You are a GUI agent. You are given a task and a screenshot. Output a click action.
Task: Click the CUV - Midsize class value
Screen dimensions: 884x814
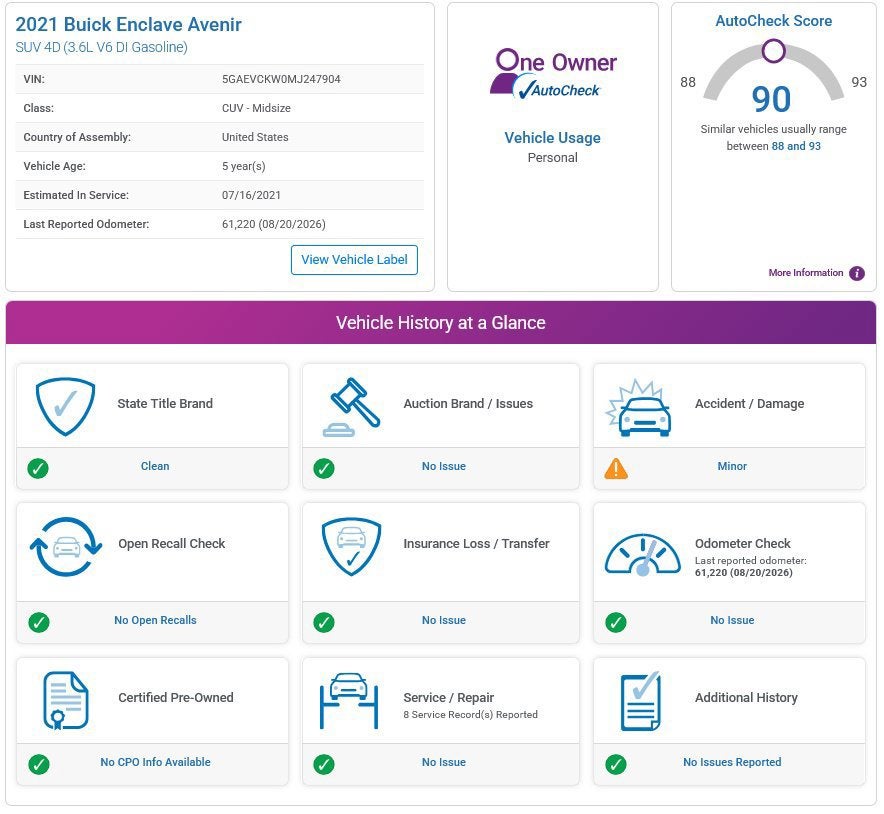257,108
